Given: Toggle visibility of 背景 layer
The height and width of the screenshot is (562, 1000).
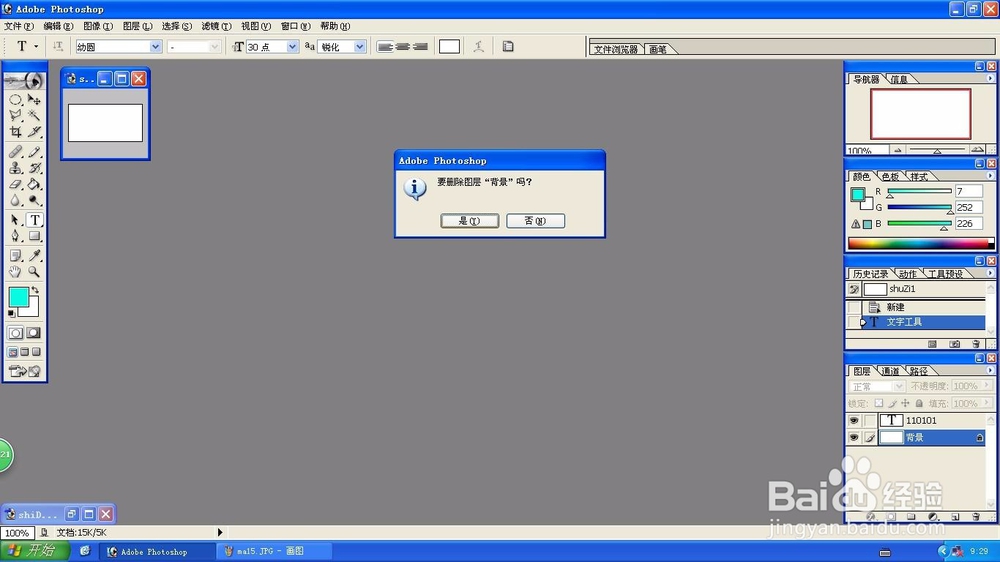Looking at the screenshot, I should [853, 437].
